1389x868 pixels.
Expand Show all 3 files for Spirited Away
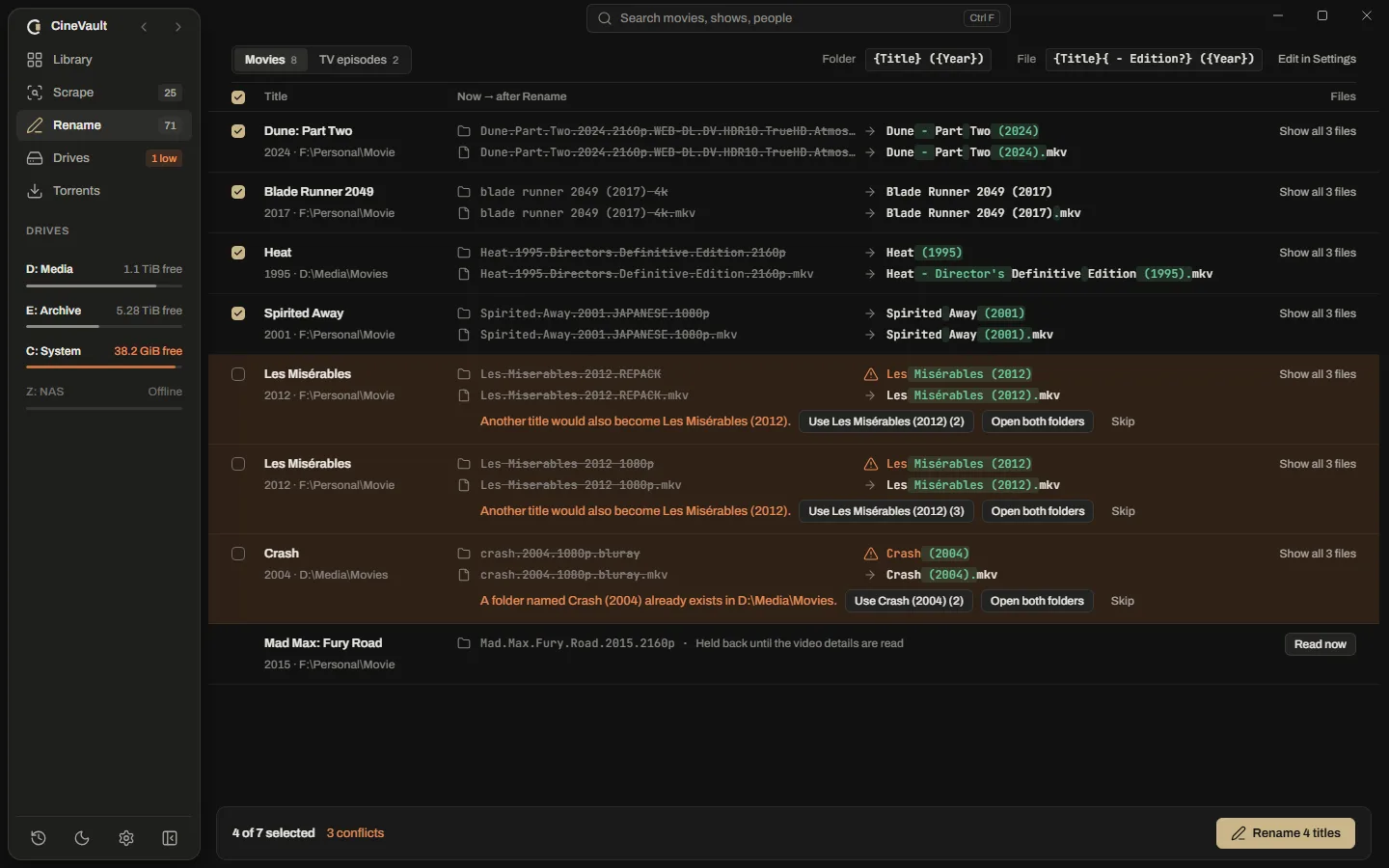1318,313
